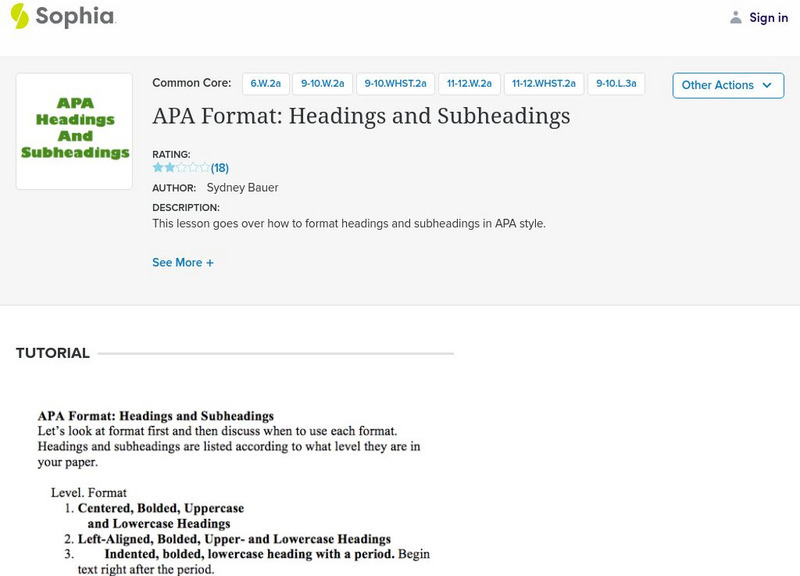Choose the 11-12.W.2a standard tag
800x576 pixels.
468,85
